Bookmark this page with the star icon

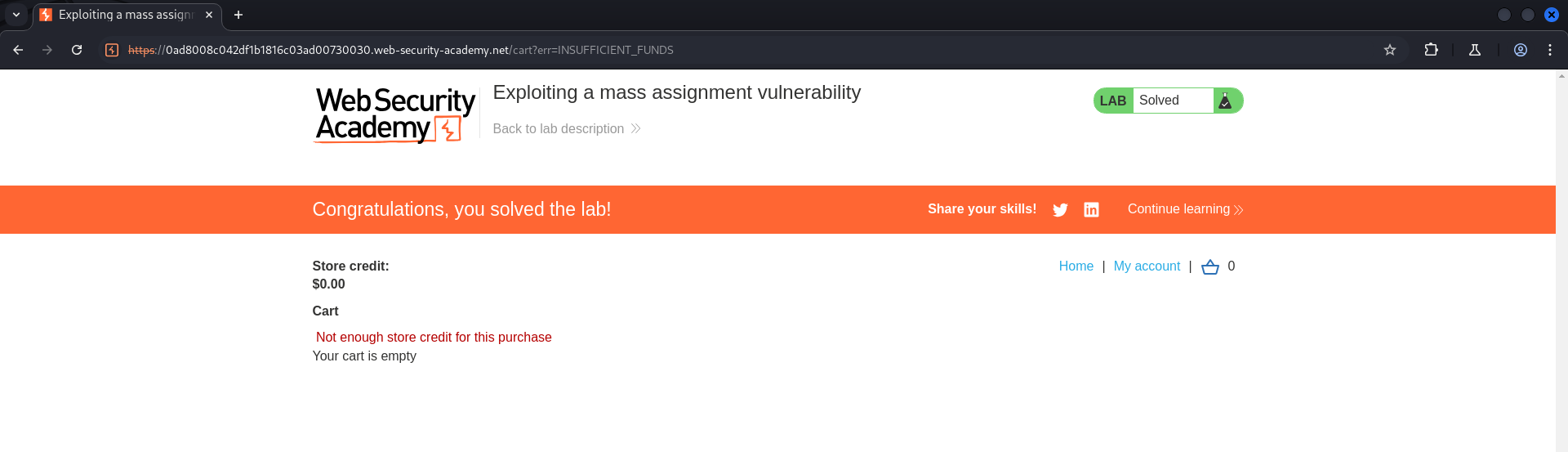[x=1390, y=50]
